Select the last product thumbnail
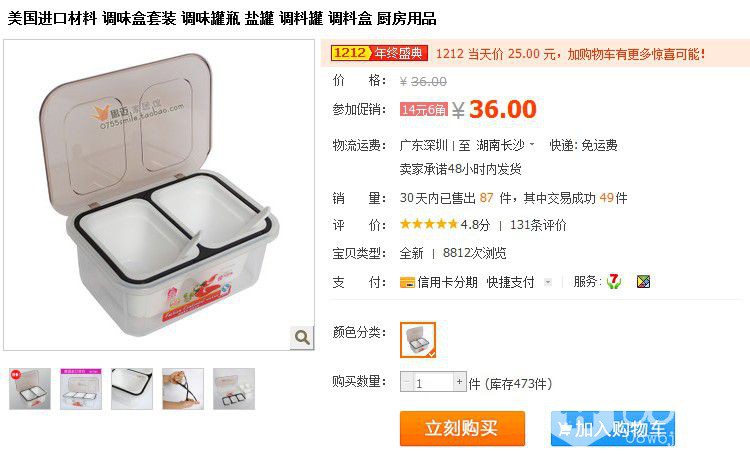The height and width of the screenshot is (454, 750). point(234,388)
